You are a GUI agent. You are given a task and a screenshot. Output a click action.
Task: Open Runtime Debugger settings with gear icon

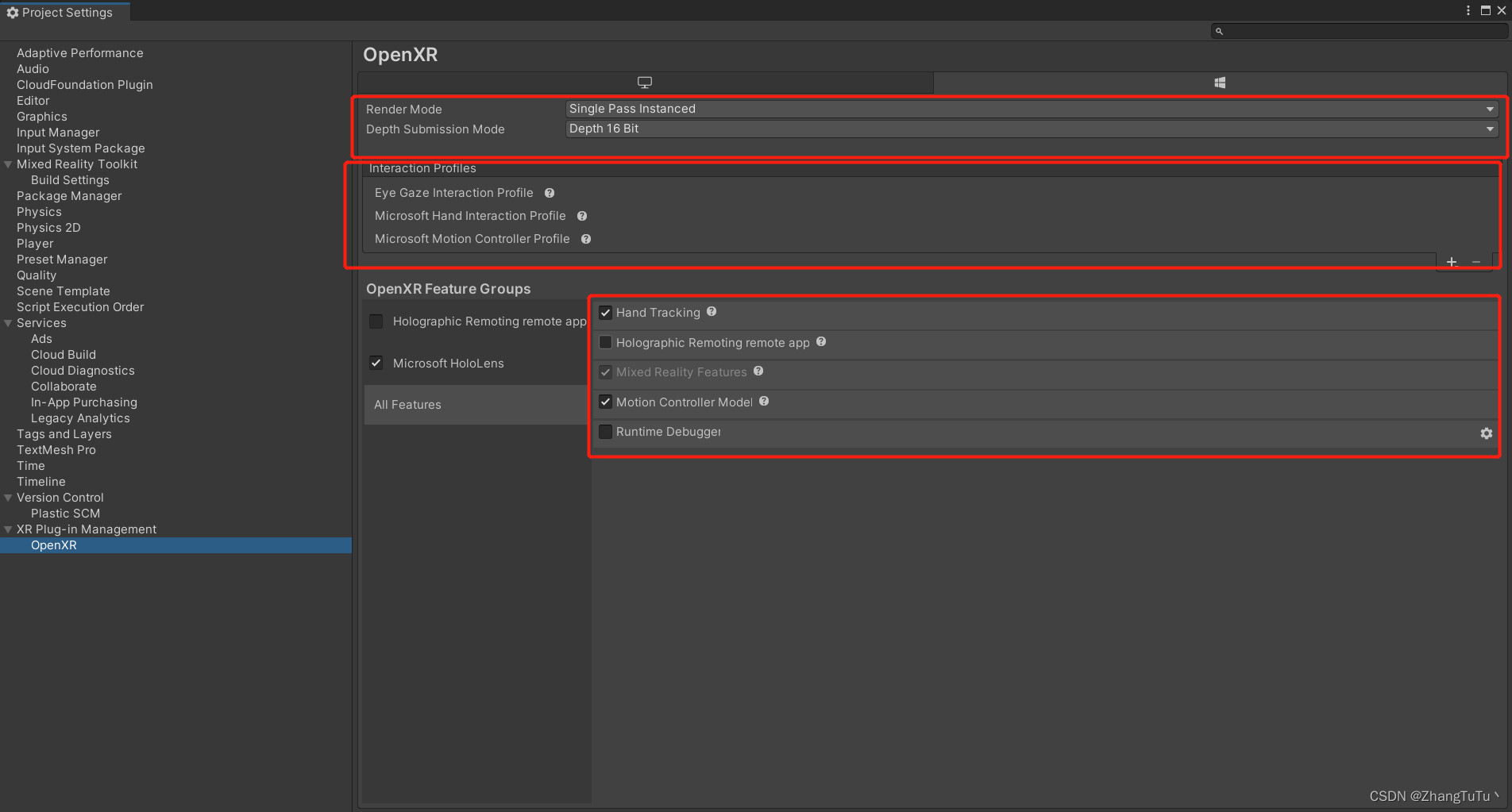coord(1486,433)
